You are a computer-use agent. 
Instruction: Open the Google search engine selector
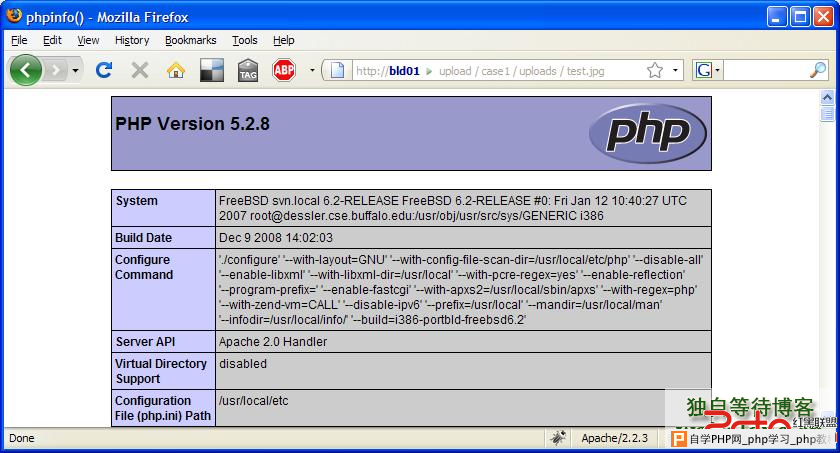click(x=707, y=70)
